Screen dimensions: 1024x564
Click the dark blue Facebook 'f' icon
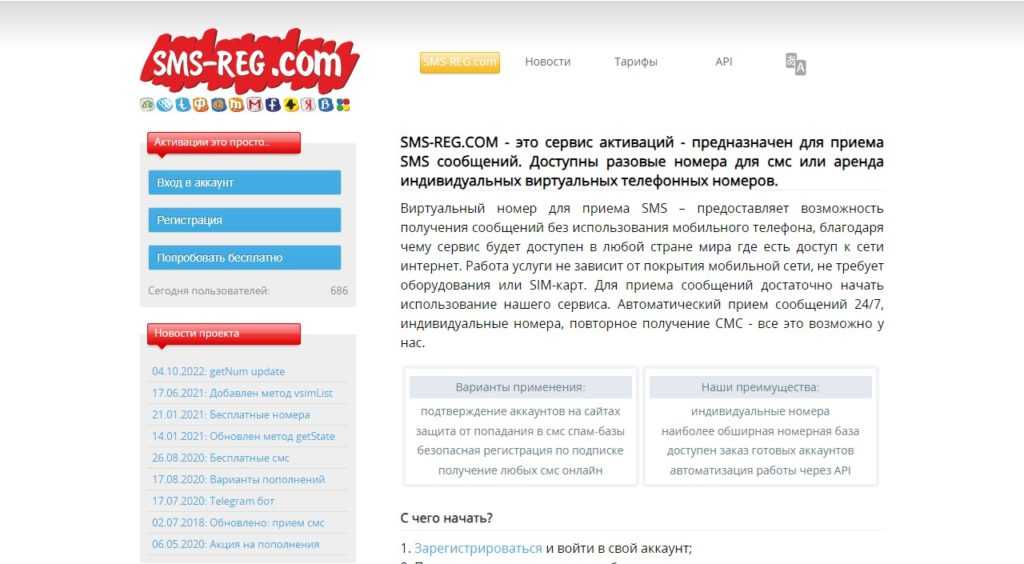[x=273, y=104]
